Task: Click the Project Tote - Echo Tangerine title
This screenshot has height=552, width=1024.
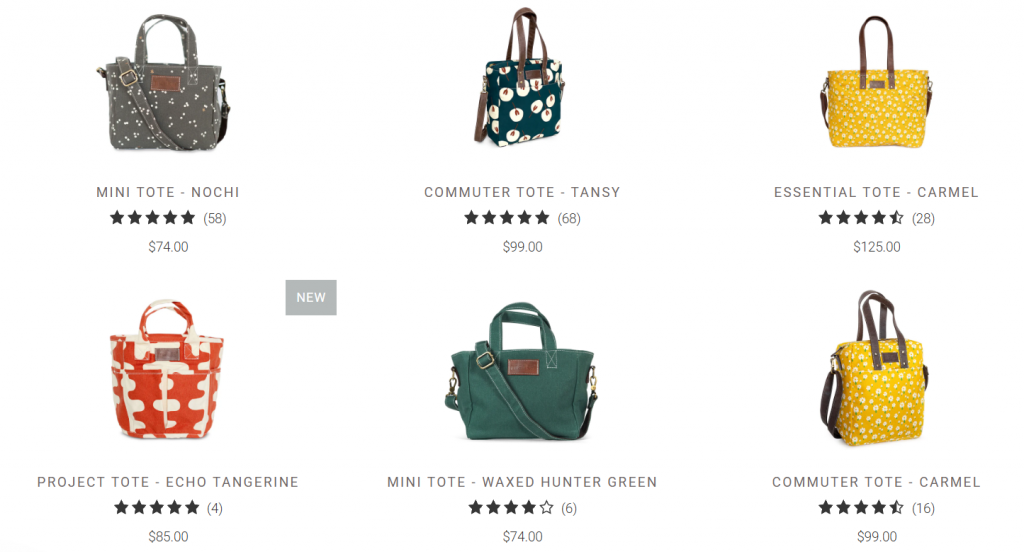Action: (x=168, y=482)
